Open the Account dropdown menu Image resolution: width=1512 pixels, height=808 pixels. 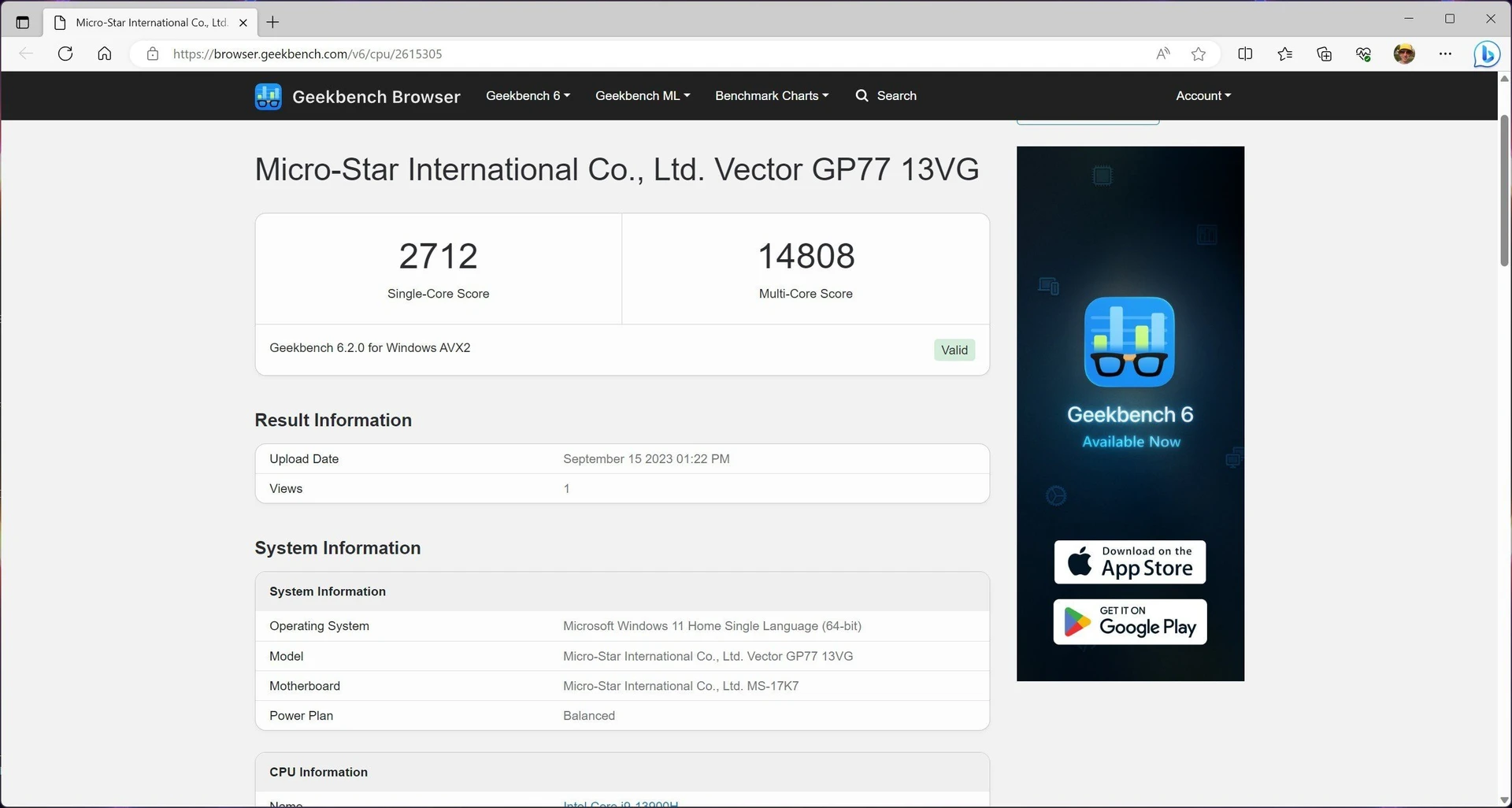[x=1203, y=95]
